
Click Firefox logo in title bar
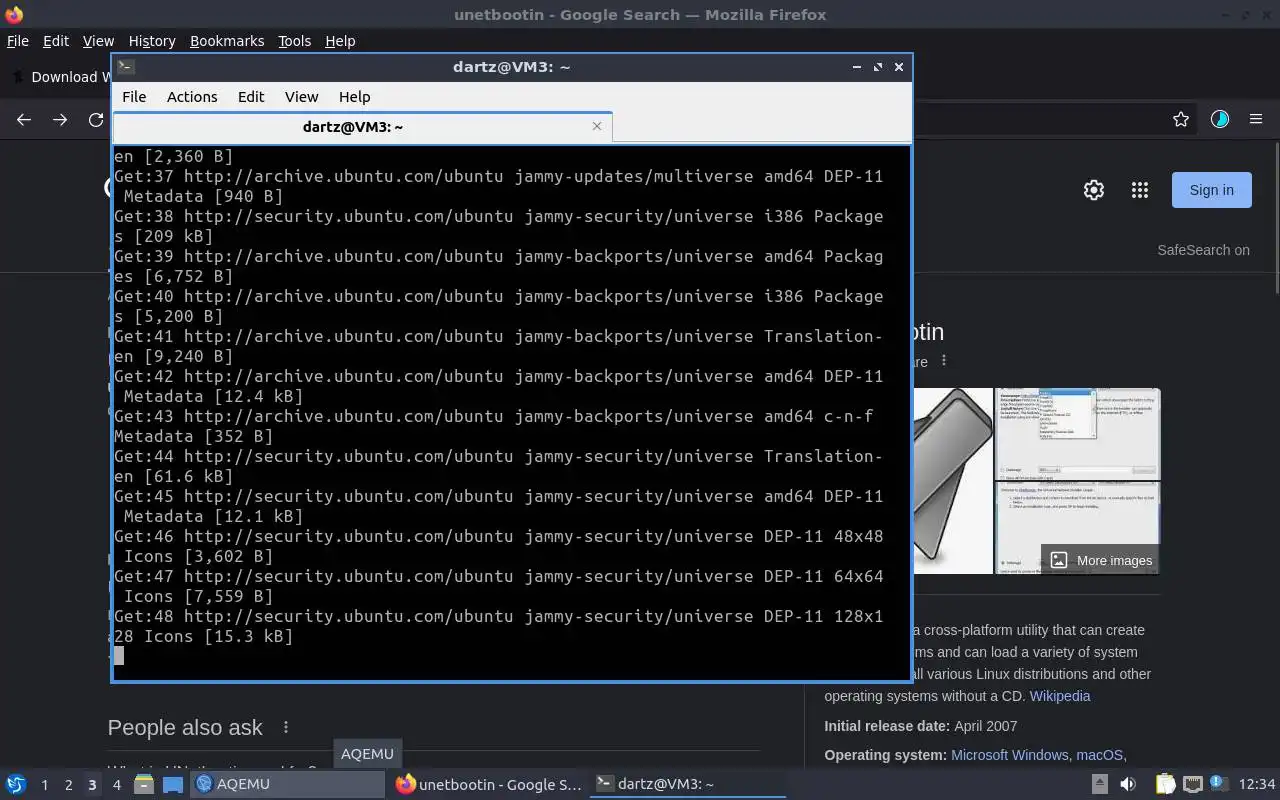tap(14, 14)
